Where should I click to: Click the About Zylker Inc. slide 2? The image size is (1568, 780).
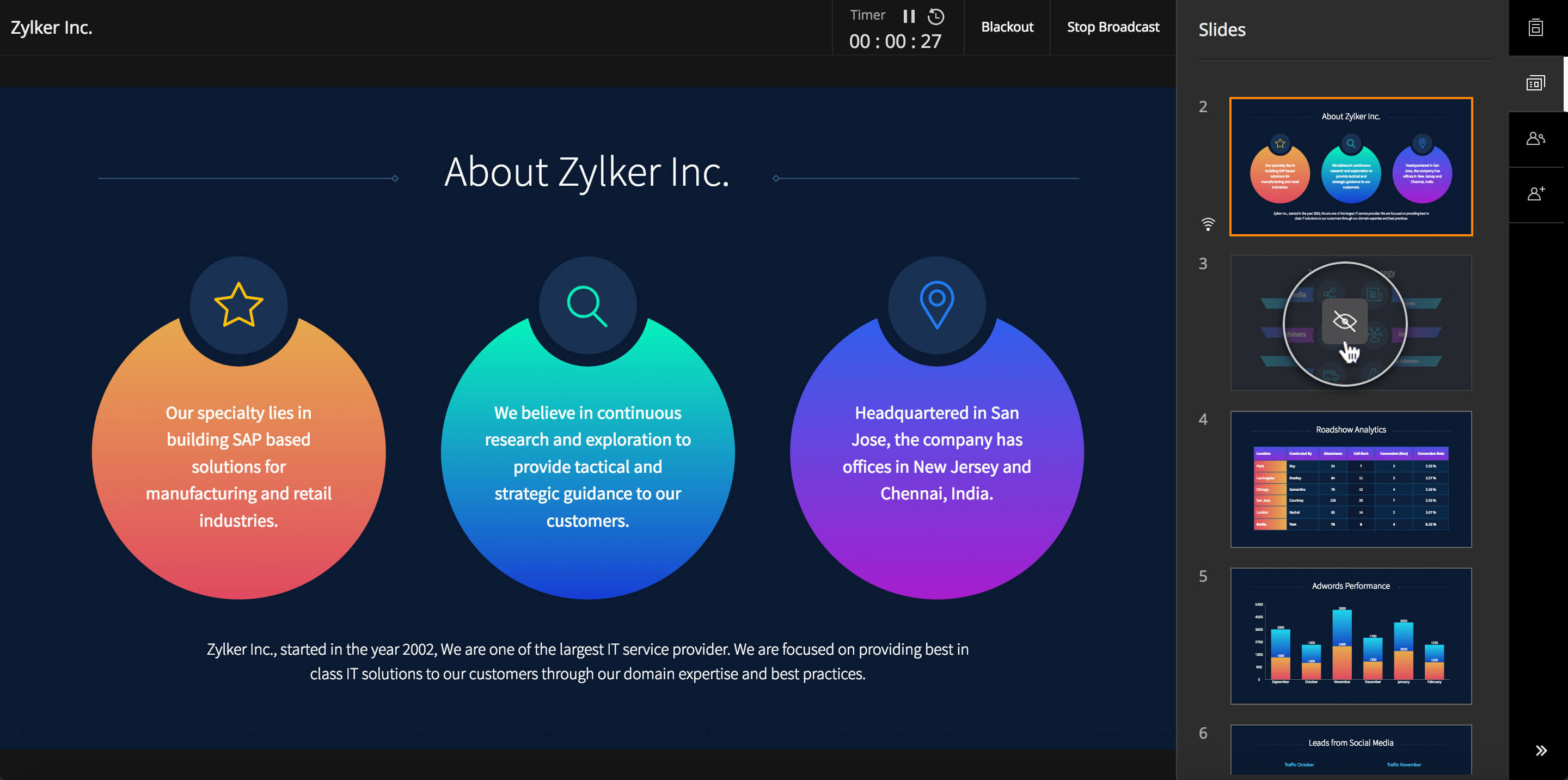1350,167
